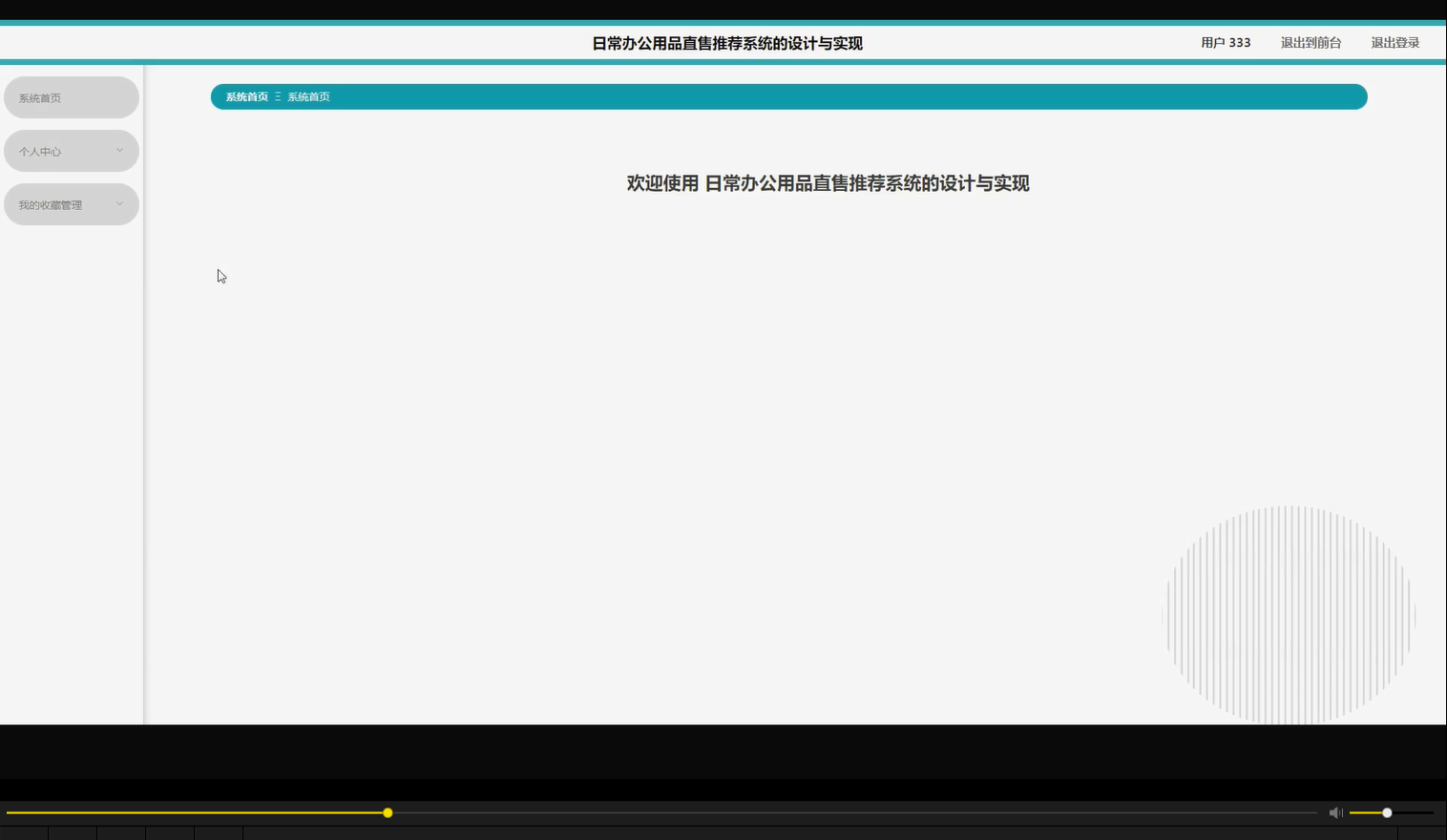Seek ahead on the unplayed progress track
1447x840 pixels.
click(854, 813)
